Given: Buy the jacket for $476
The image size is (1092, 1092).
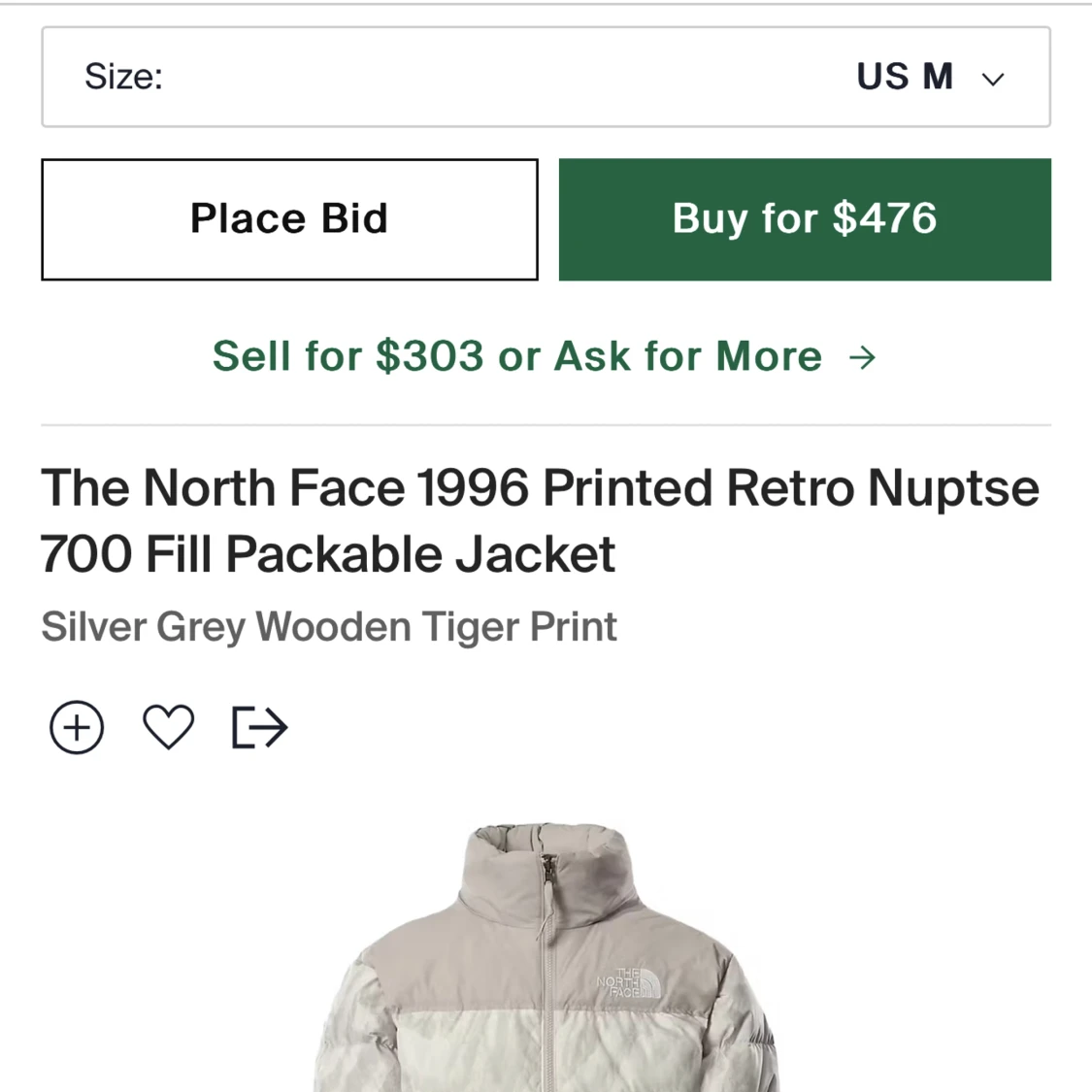Looking at the screenshot, I should (x=804, y=219).
